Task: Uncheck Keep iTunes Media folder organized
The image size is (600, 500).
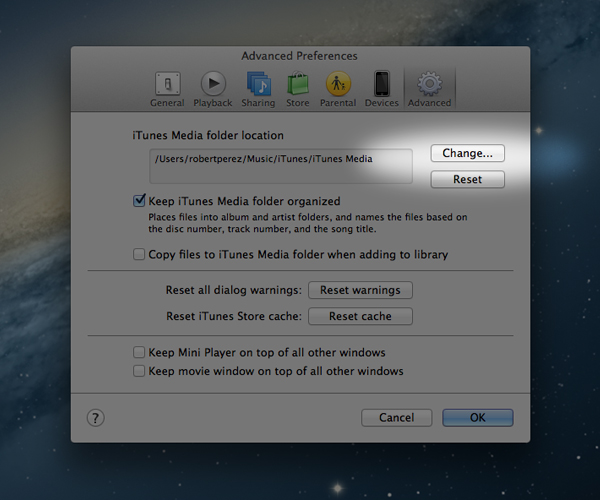Action: pyautogui.click(x=139, y=200)
